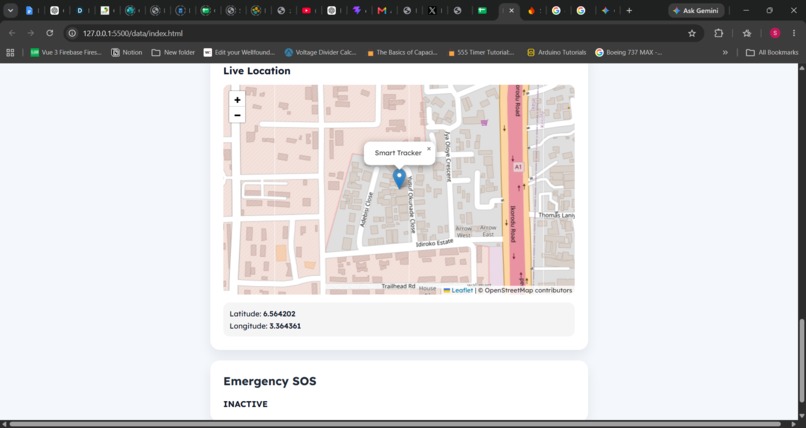The image size is (806, 428).
Task: Select the longitude value 3.364361
Action: click(x=285, y=326)
